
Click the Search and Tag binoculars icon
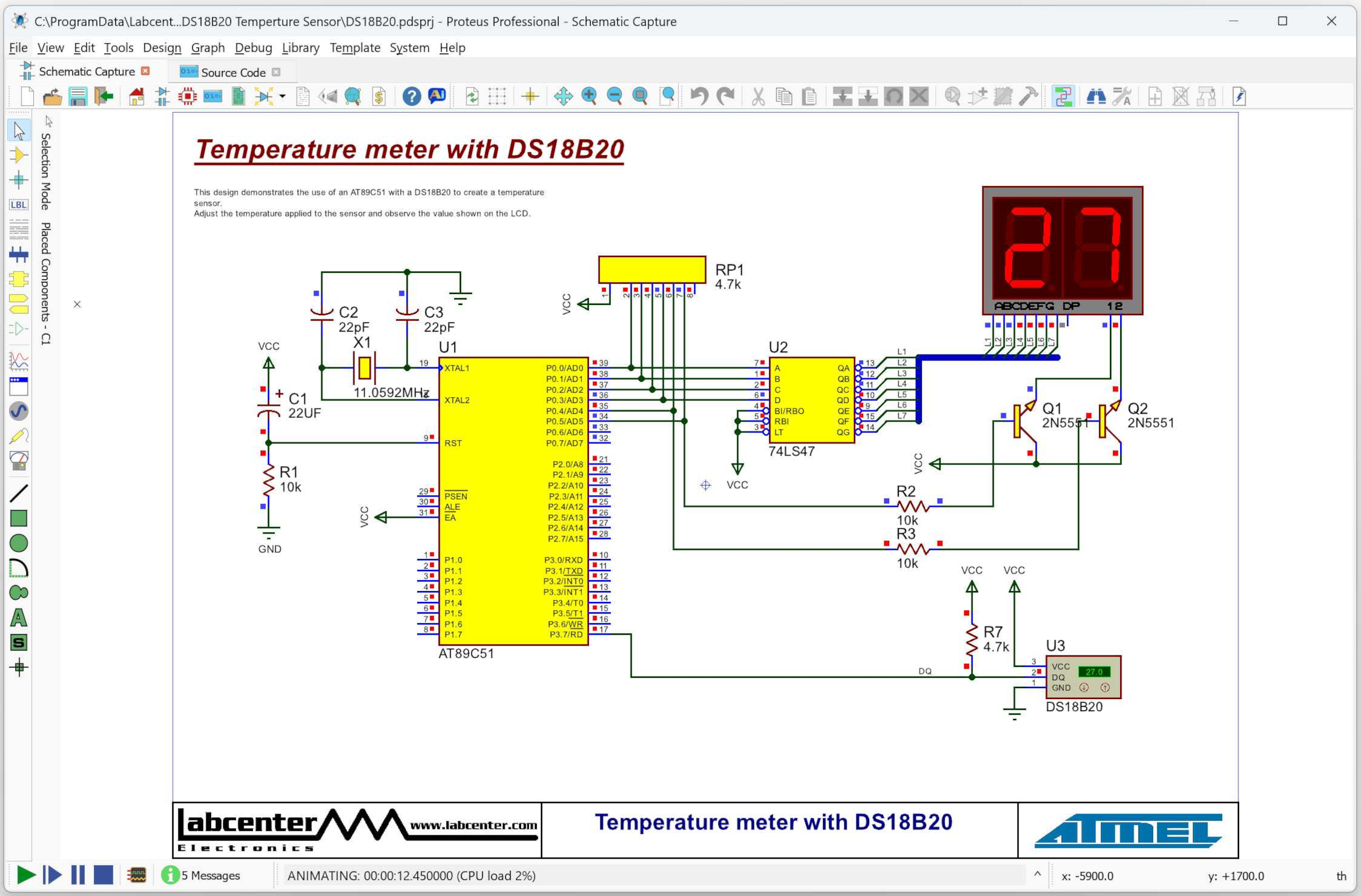tap(1095, 96)
